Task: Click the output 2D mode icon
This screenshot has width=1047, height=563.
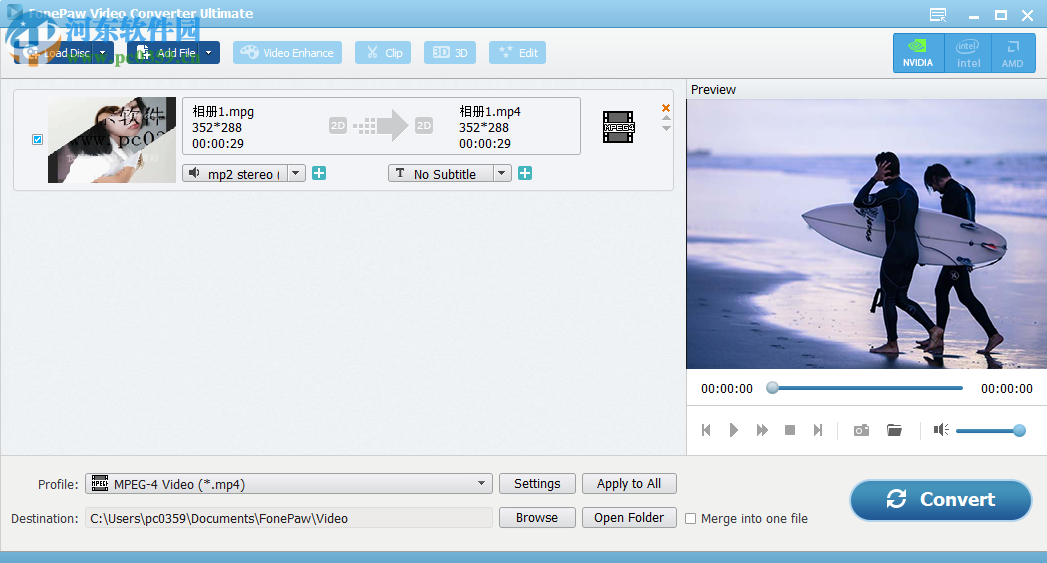Action: click(424, 126)
